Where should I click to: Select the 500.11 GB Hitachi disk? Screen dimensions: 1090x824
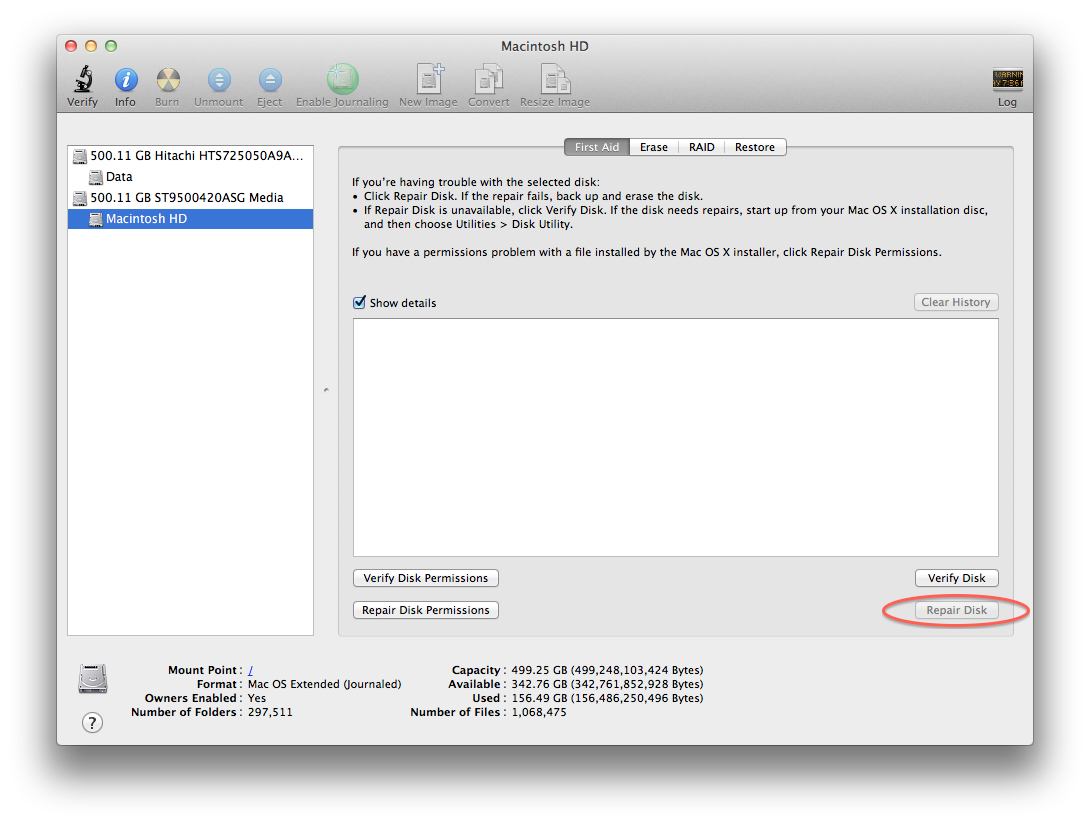[190, 156]
